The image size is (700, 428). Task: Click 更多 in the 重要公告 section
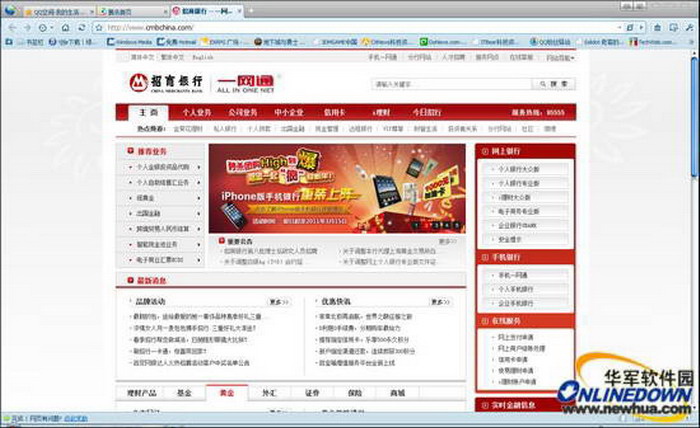[448, 241]
